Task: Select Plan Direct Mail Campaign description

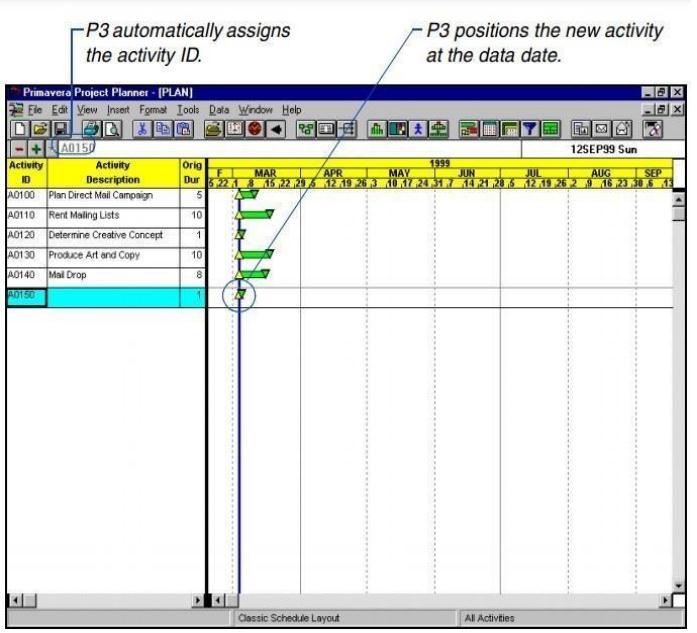Action: click(113, 197)
